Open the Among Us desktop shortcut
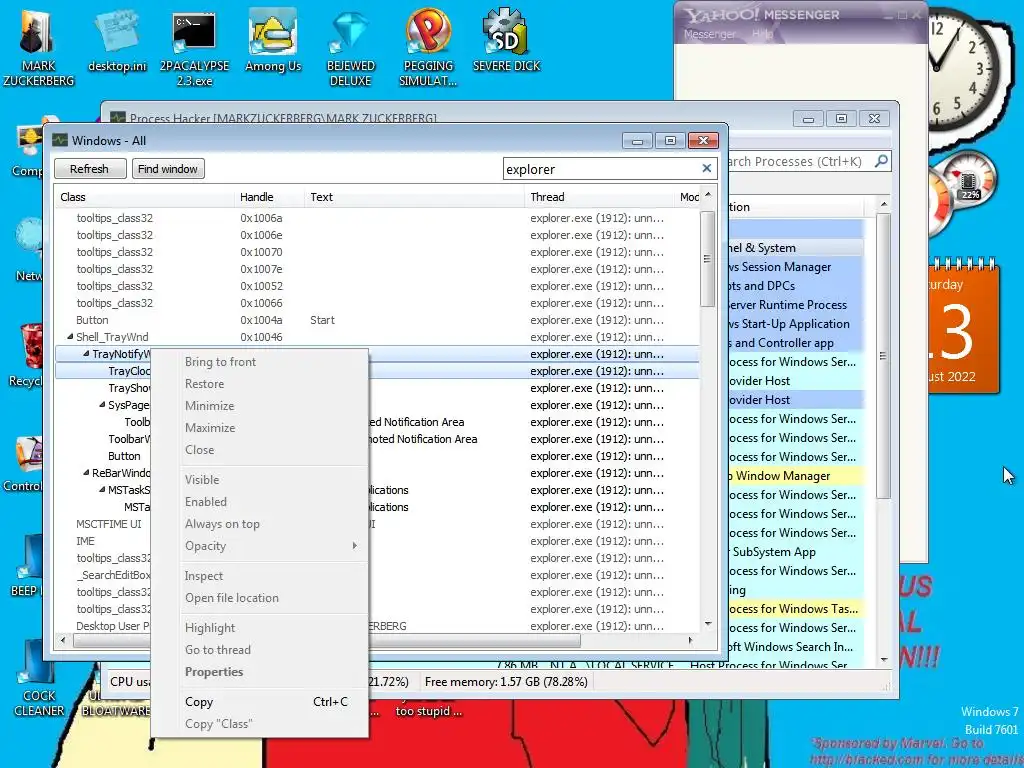Image resolution: width=1024 pixels, height=768 pixels. [x=273, y=40]
